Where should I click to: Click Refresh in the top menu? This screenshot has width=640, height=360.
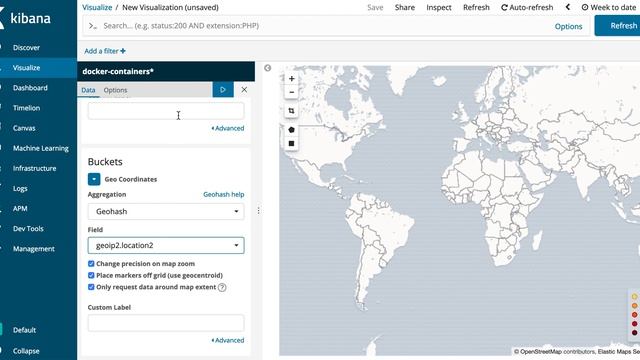click(476, 7)
